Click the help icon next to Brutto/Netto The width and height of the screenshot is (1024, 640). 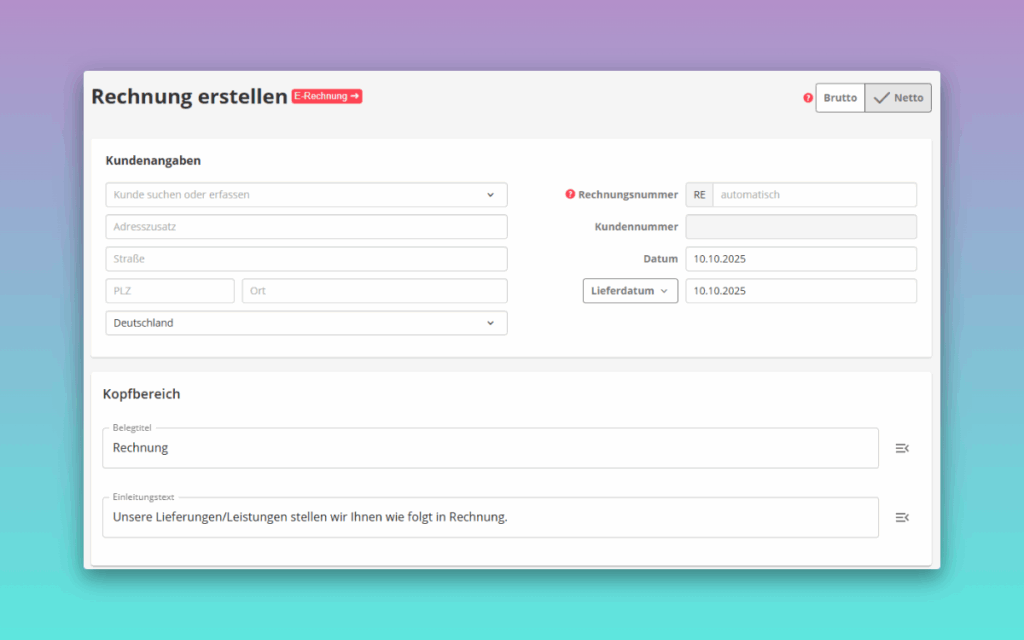[x=806, y=97]
